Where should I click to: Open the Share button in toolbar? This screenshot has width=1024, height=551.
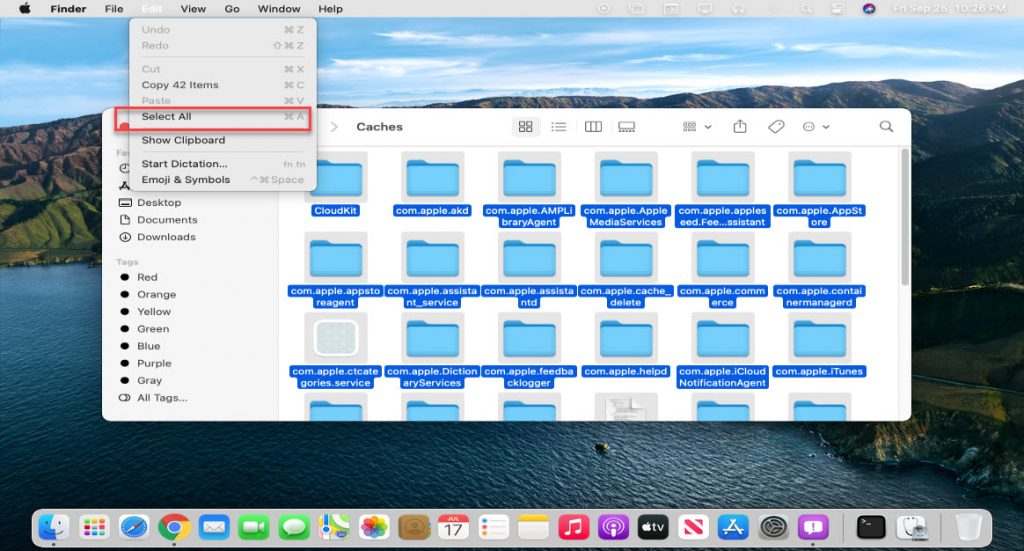740,126
